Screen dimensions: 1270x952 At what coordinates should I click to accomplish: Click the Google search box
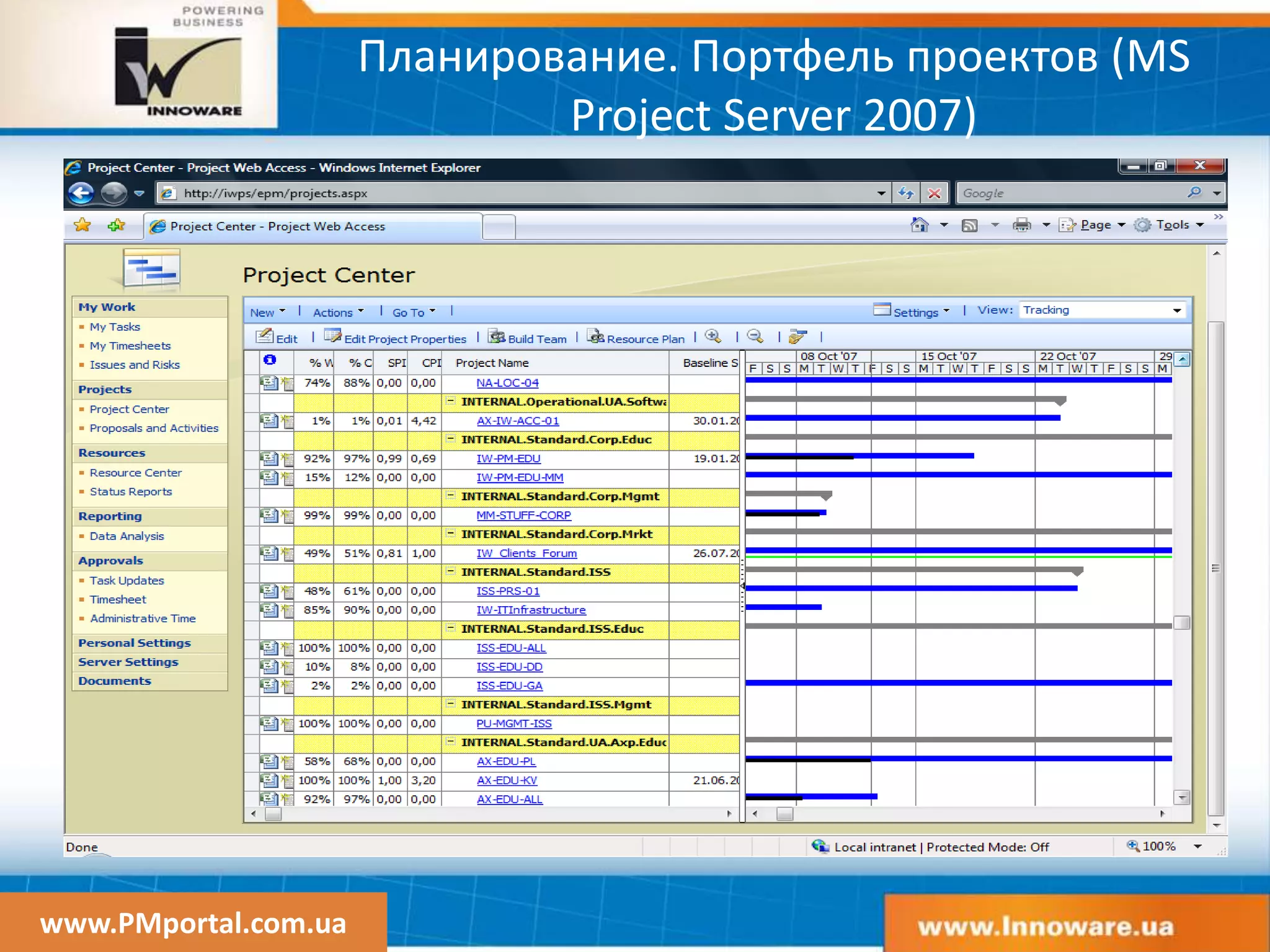[1070, 193]
